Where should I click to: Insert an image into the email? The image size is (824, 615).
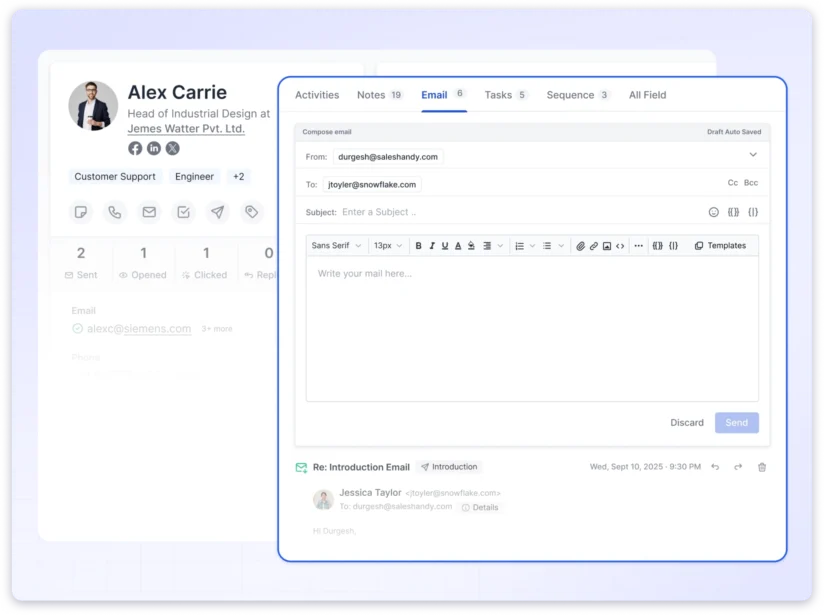click(x=607, y=245)
